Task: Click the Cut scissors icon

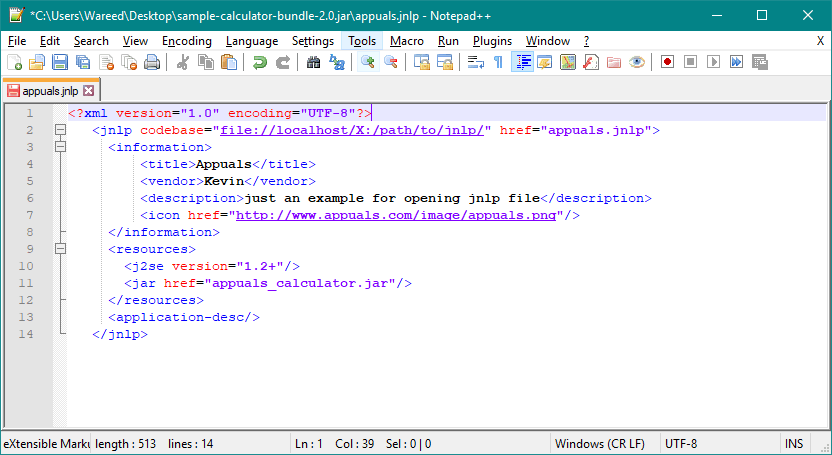Action: pyautogui.click(x=182, y=62)
